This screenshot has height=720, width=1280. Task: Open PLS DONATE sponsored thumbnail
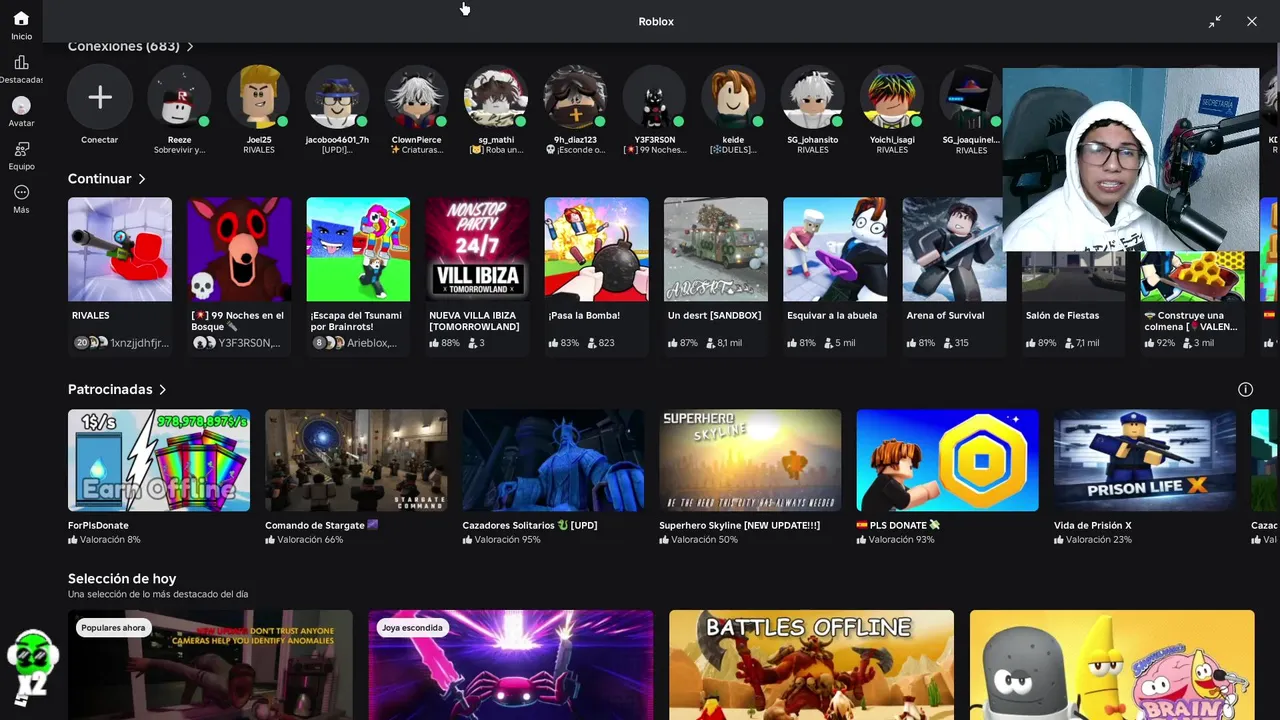[x=947, y=460]
